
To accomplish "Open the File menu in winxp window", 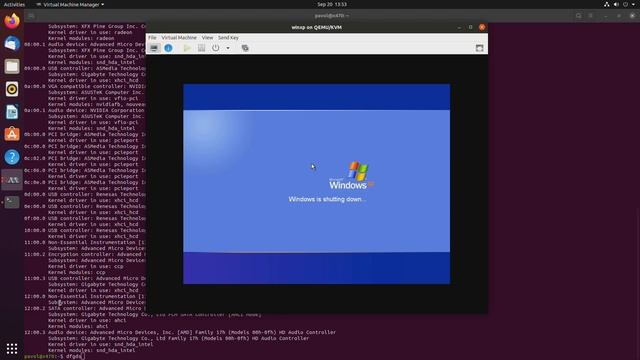I will point(152,38).
